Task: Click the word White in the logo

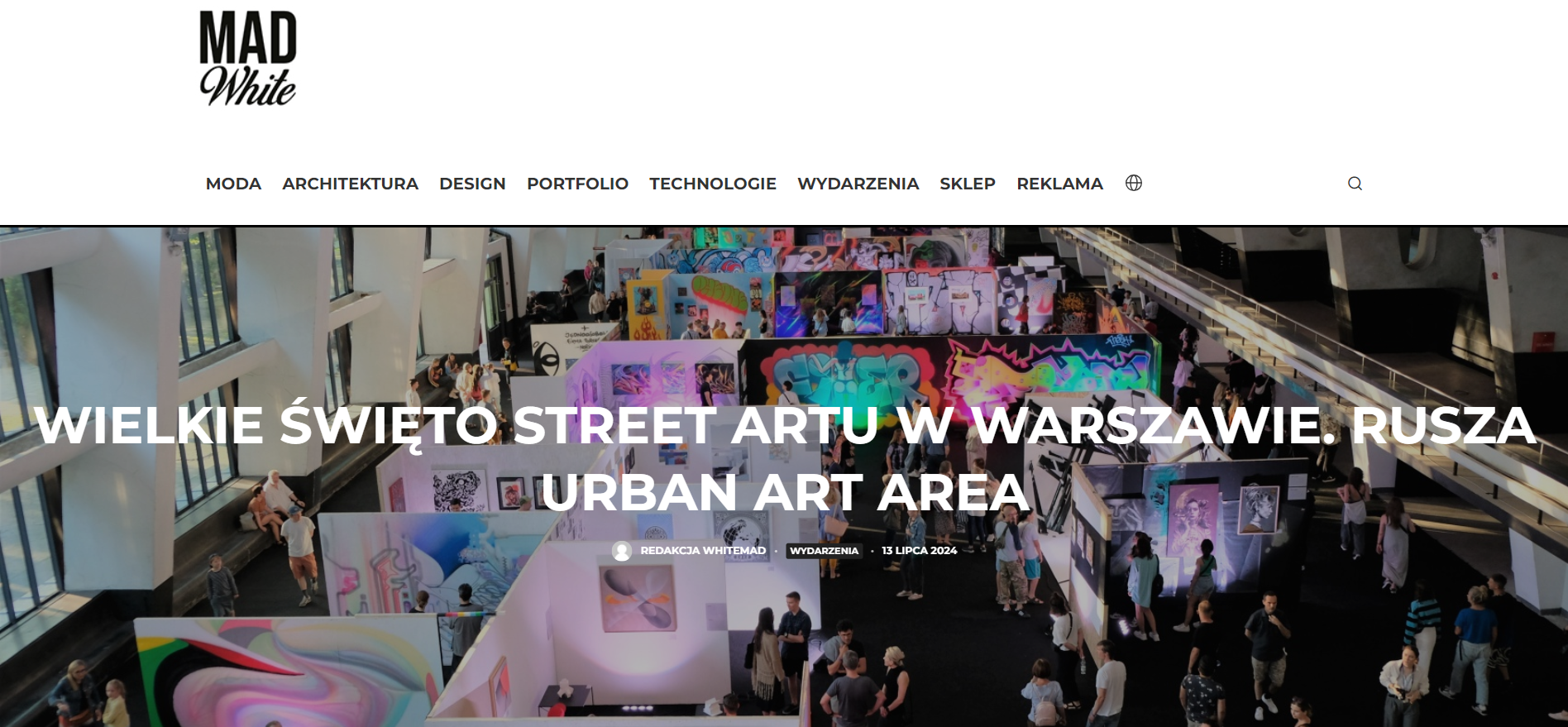Action: pos(247,86)
